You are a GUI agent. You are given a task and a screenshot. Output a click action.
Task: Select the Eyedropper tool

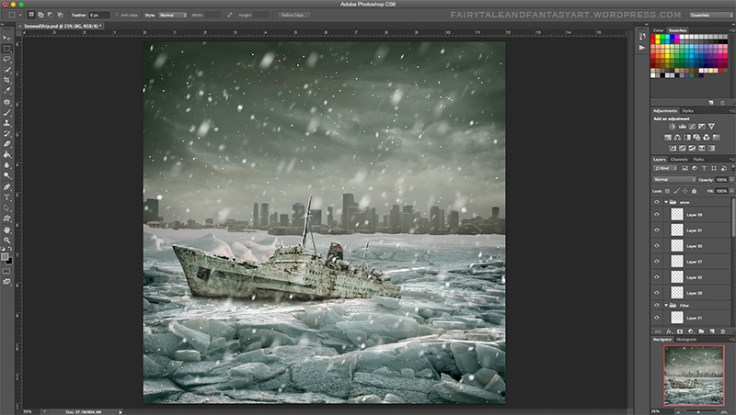[x=7, y=91]
